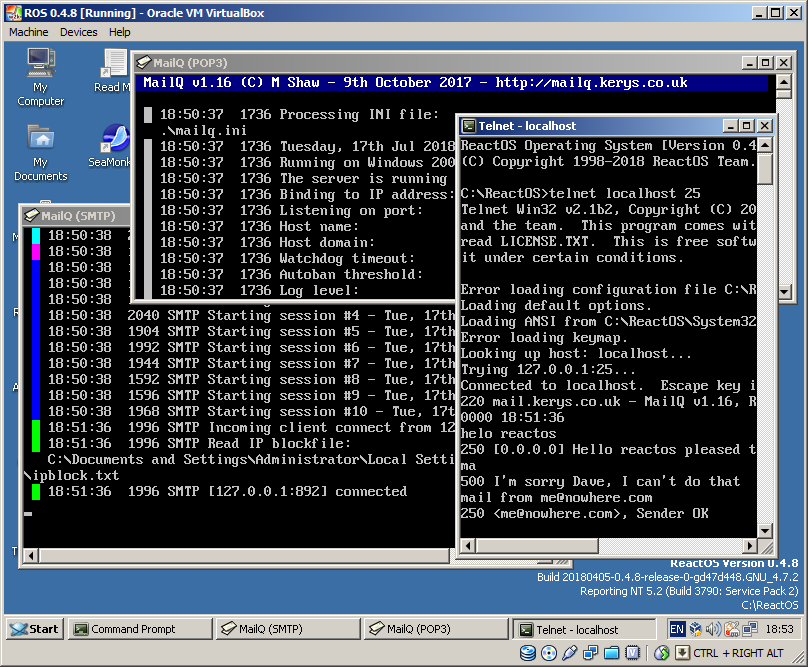Click "SMTP Starting session #4" log line
The width and height of the screenshot is (808, 667).
(x=251, y=315)
